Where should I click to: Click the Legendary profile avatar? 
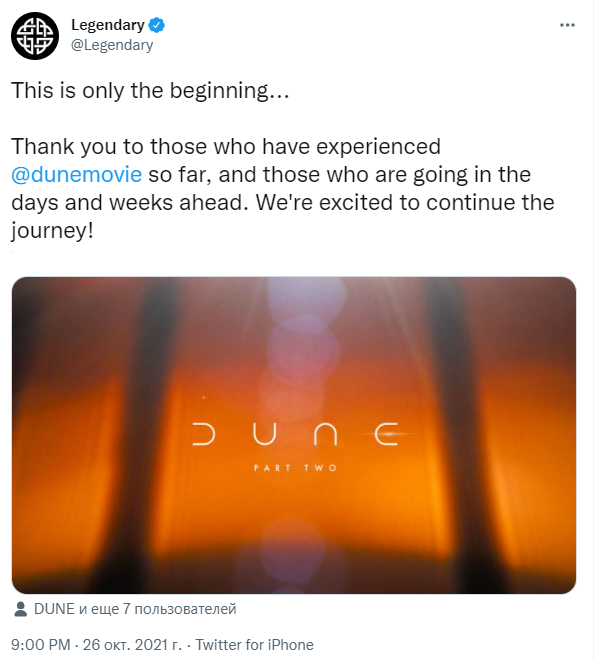(35, 36)
